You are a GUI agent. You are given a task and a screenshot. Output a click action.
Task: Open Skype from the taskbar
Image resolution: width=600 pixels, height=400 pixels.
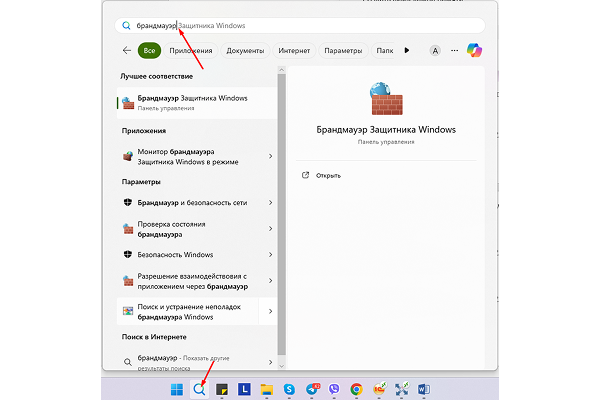pyautogui.click(x=289, y=390)
